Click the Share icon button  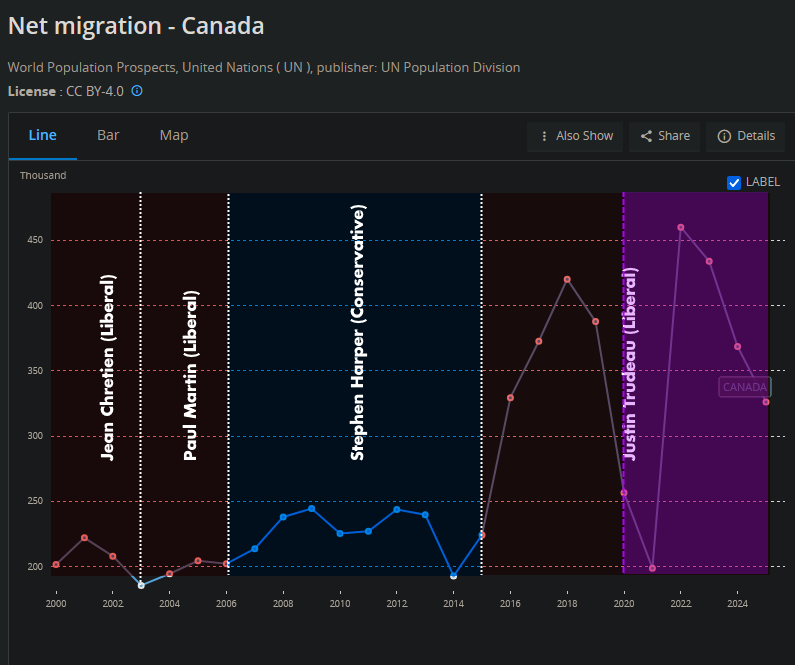coord(664,136)
